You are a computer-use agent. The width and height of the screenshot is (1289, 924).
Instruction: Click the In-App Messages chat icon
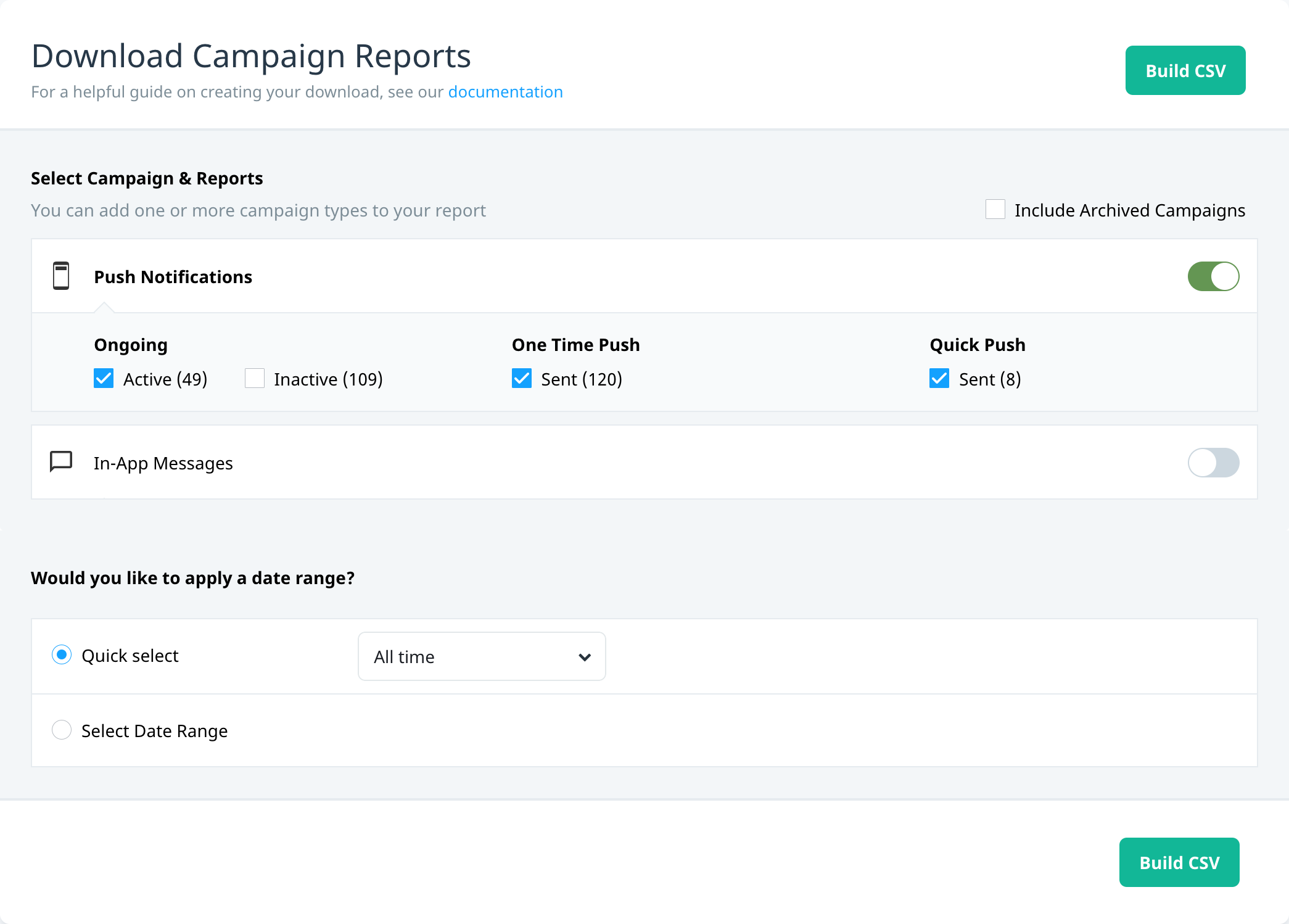tap(61, 461)
